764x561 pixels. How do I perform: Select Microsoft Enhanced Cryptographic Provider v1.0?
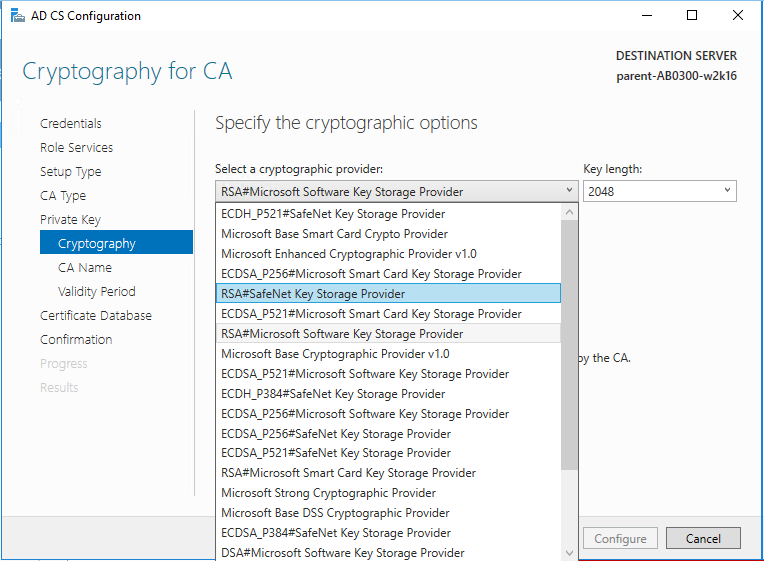(388, 254)
